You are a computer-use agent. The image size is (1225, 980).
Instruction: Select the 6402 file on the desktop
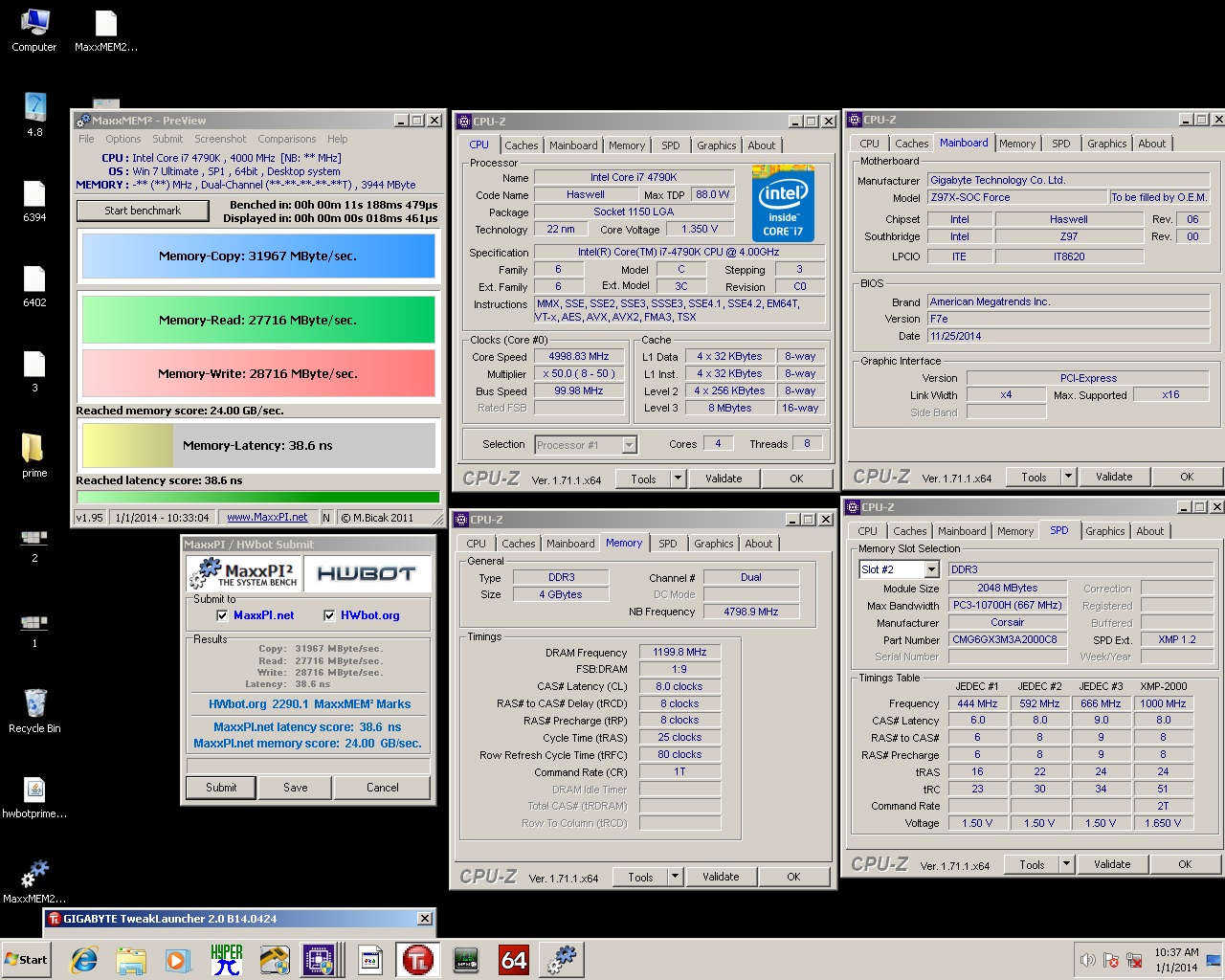34,285
